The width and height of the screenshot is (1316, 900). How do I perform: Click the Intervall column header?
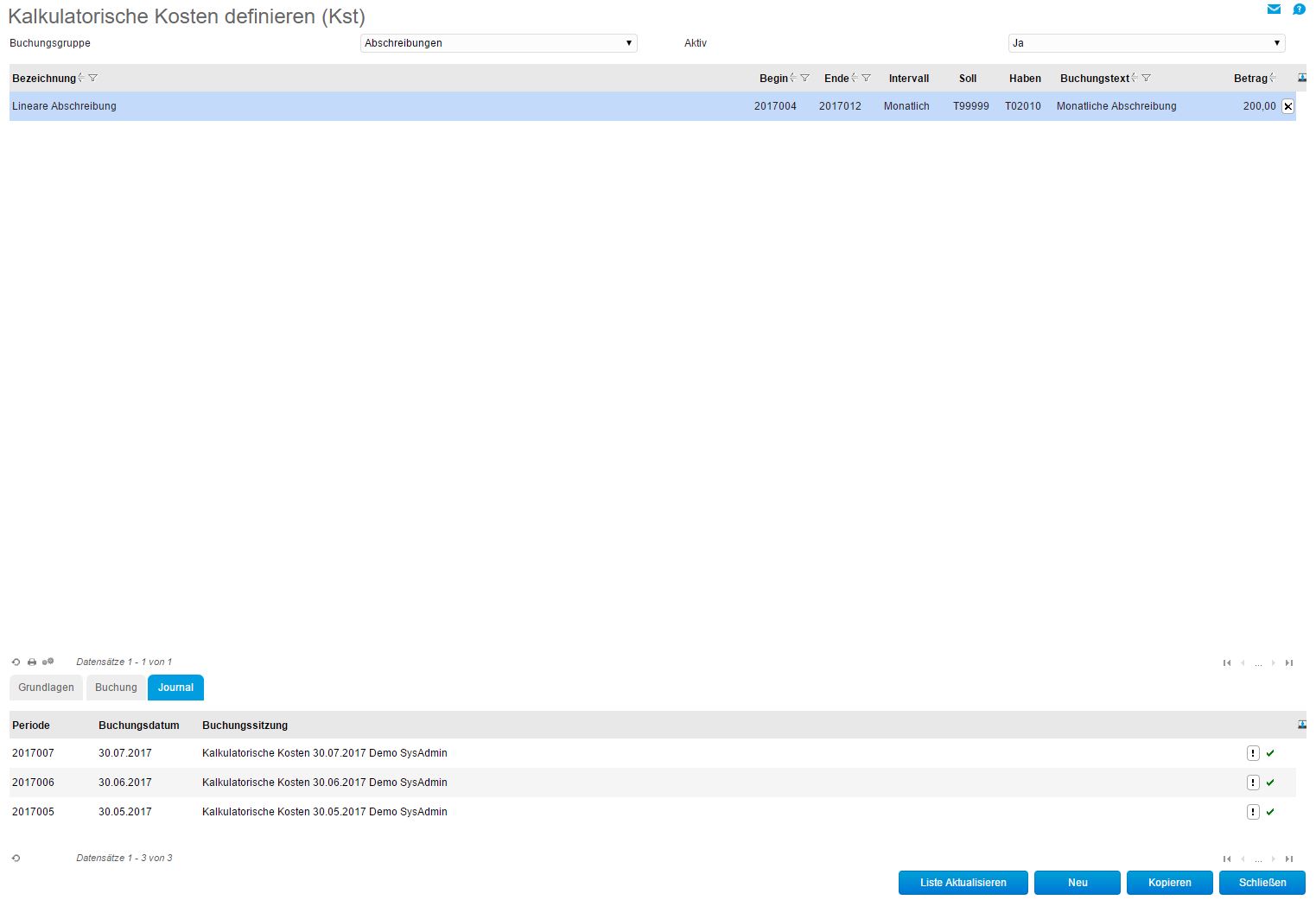tap(909, 79)
